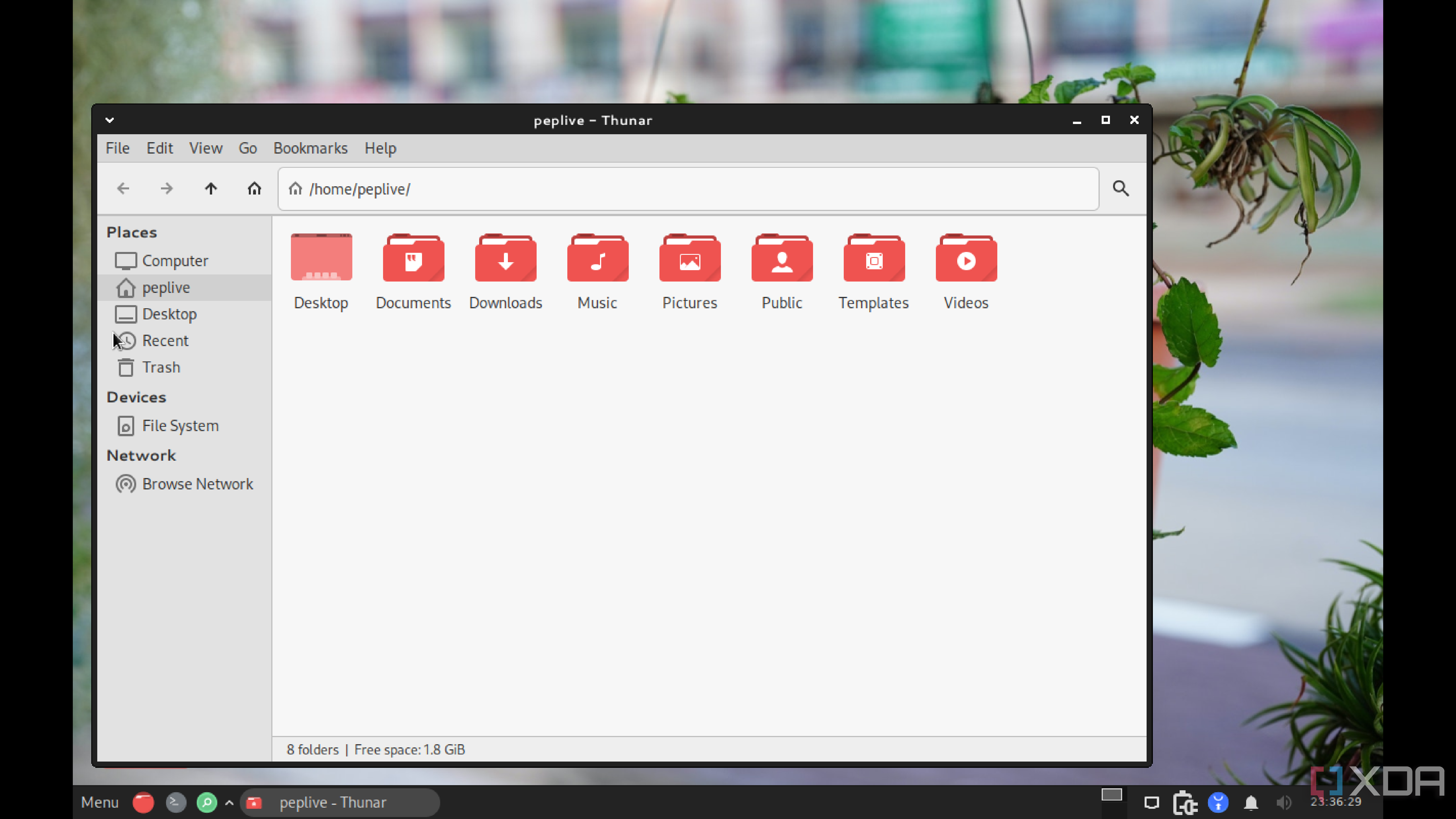Image resolution: width=1456 pixels, height=819 pixels.
Task: Click the home toolbar icon
Action: pos(254,188)
